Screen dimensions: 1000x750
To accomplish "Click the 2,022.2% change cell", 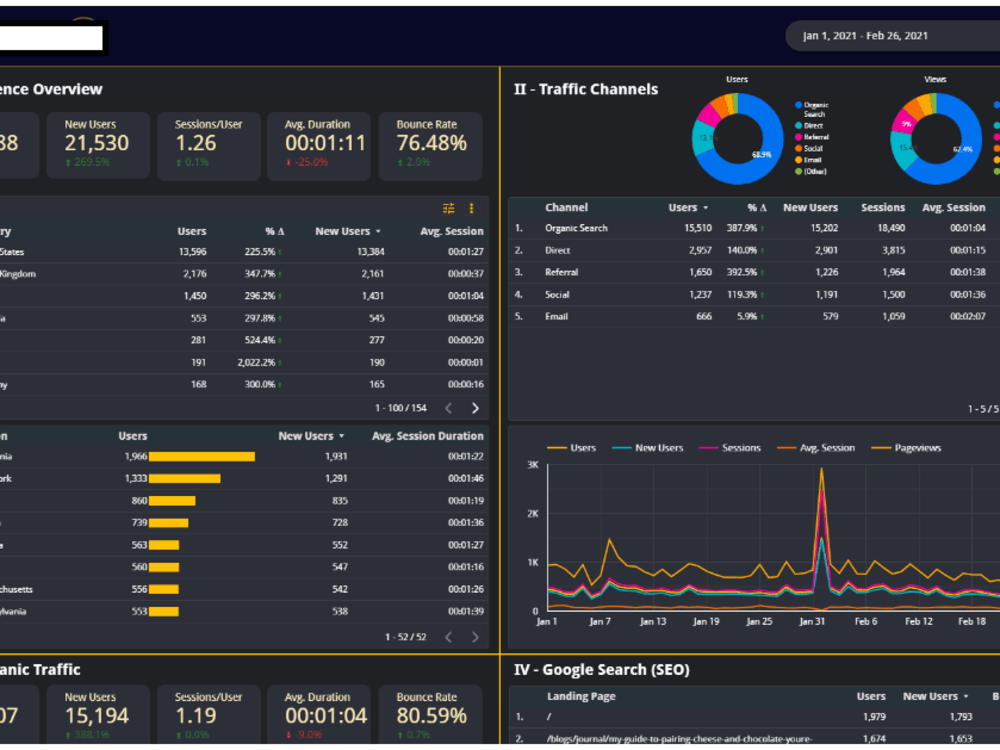I will [256, 362].
